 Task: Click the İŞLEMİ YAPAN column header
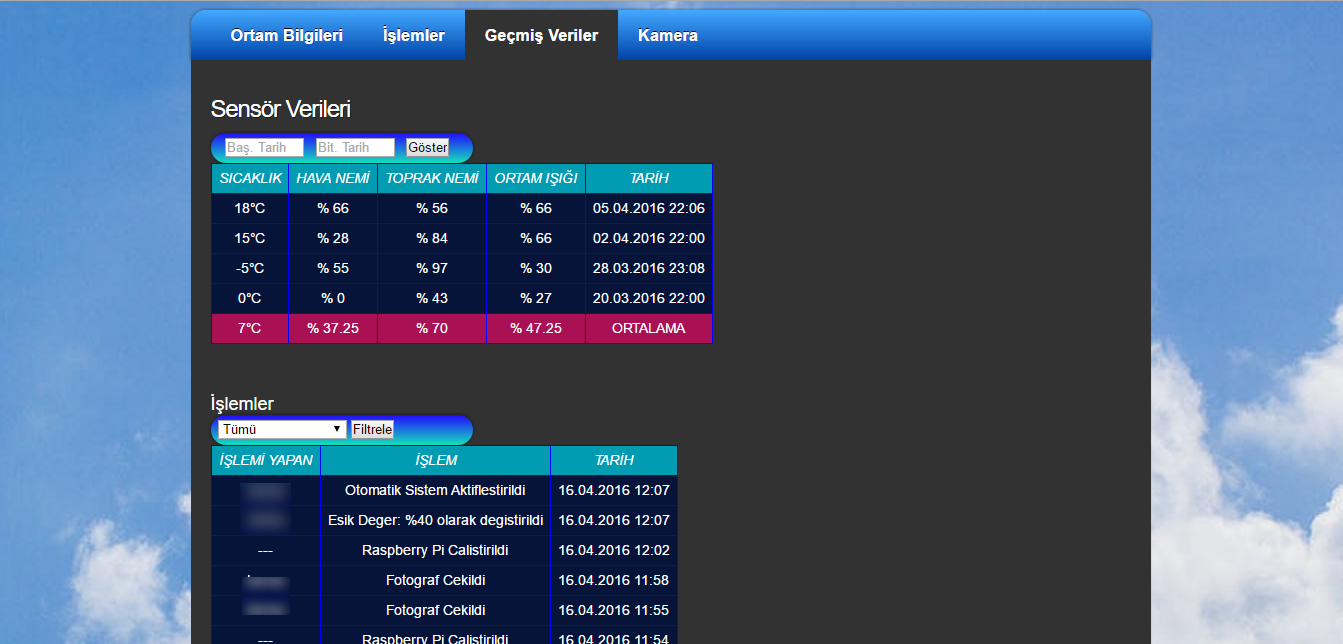[x=266, y=461]
